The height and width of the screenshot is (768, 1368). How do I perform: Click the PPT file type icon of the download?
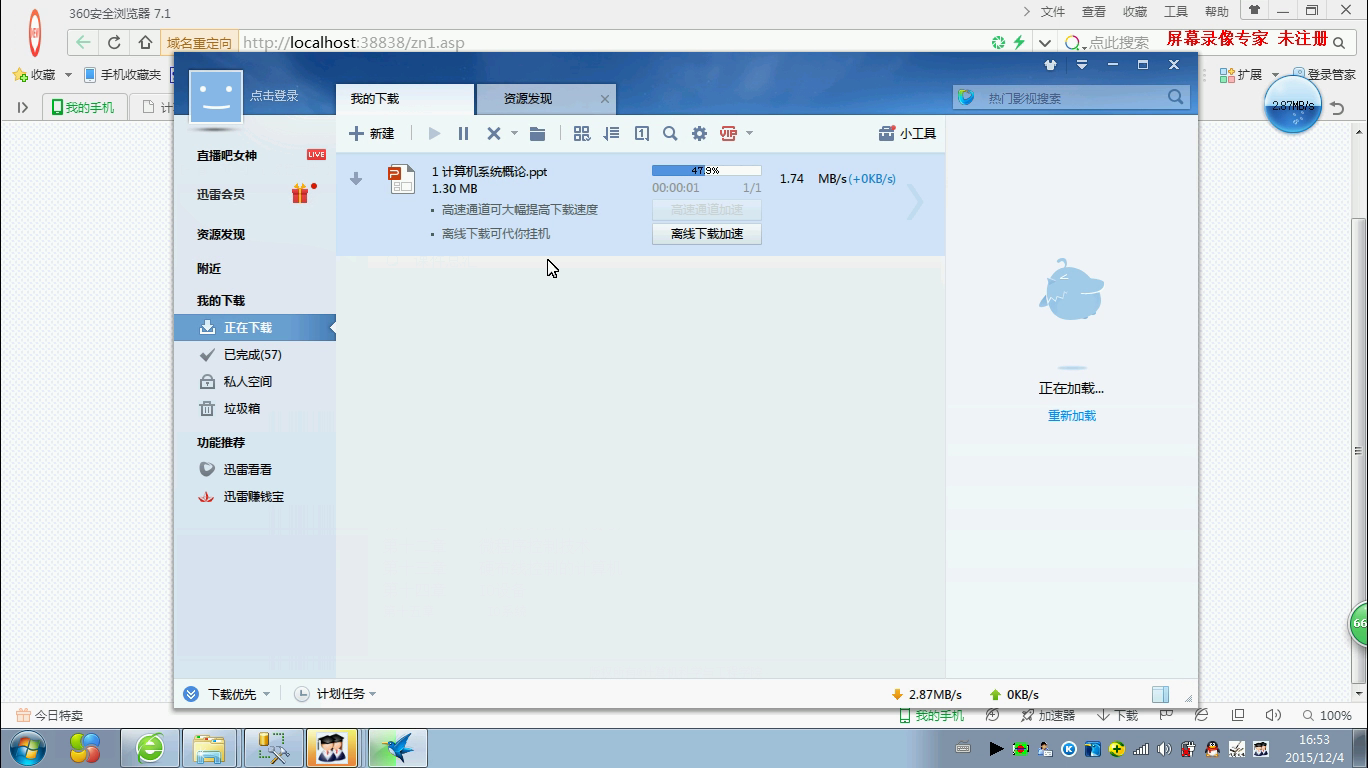click(x=401, y=179)
